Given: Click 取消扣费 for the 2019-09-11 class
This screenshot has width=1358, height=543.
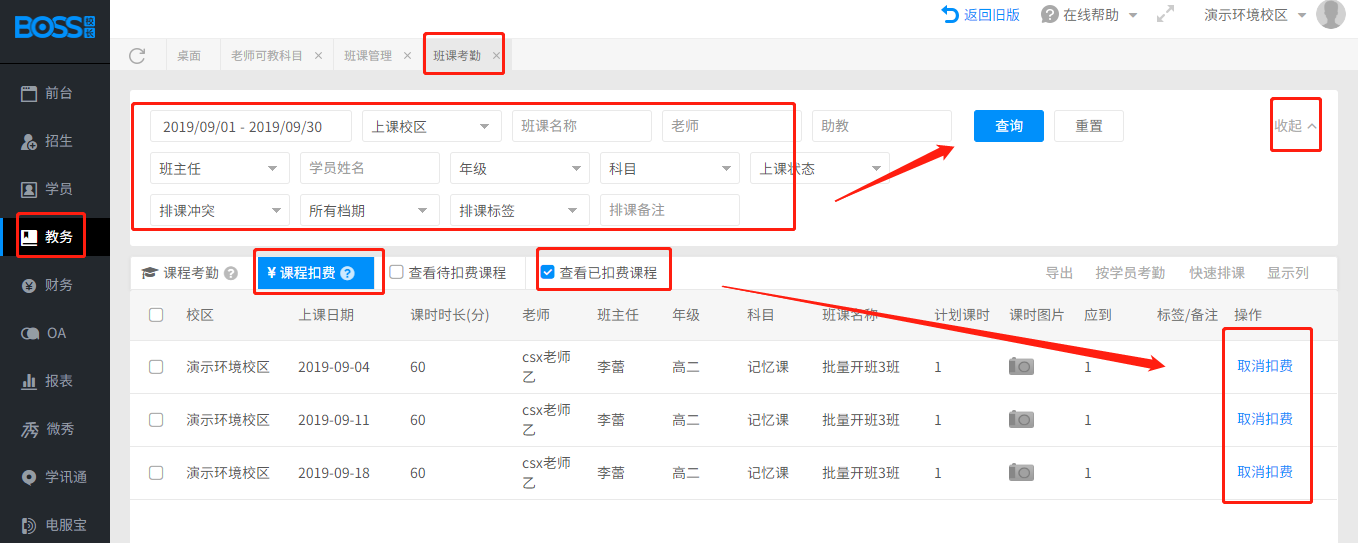Looking at the screenshot, I should (1264, 419).
